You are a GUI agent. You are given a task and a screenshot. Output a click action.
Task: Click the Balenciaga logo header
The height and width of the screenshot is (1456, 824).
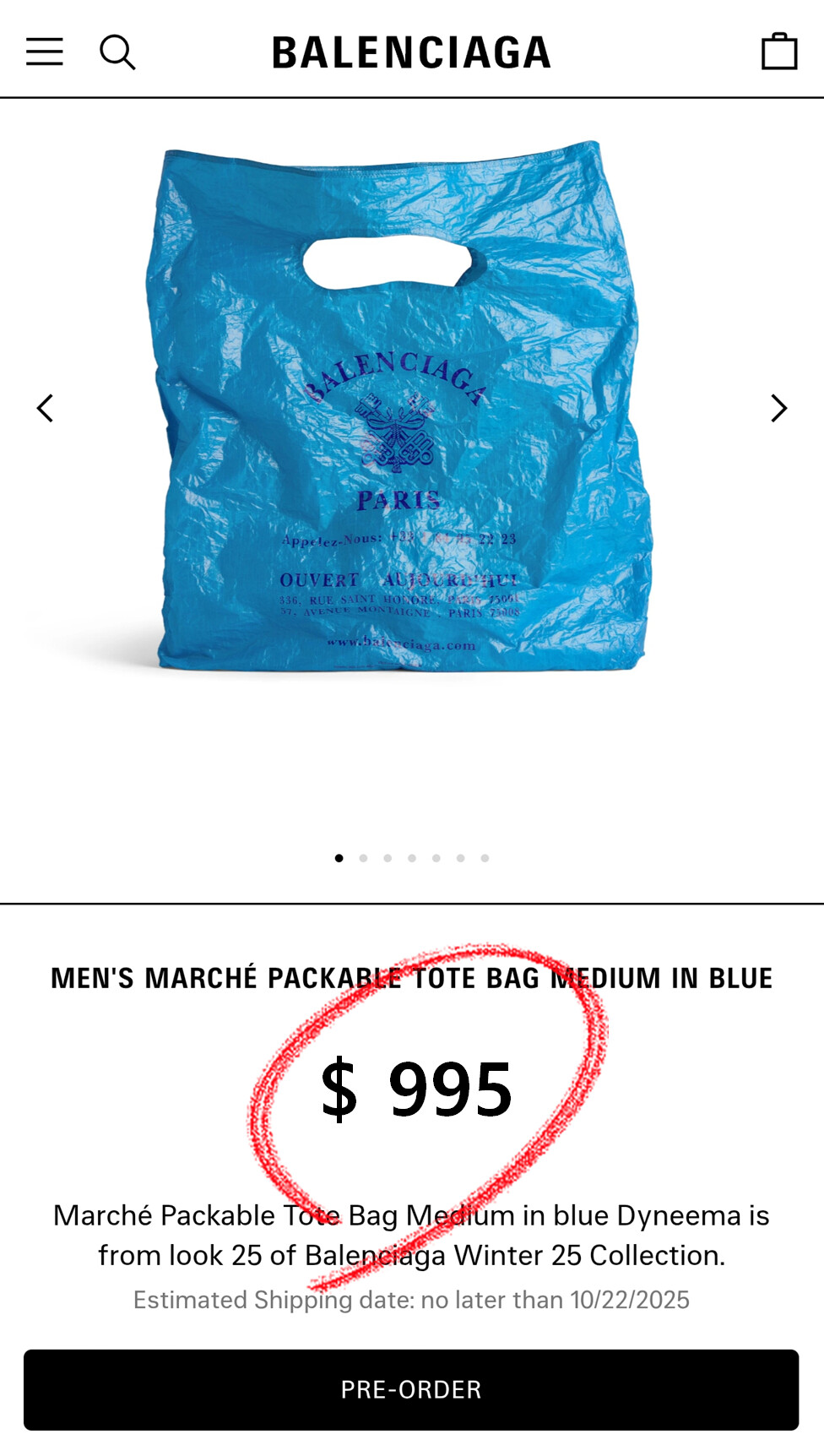411,52
